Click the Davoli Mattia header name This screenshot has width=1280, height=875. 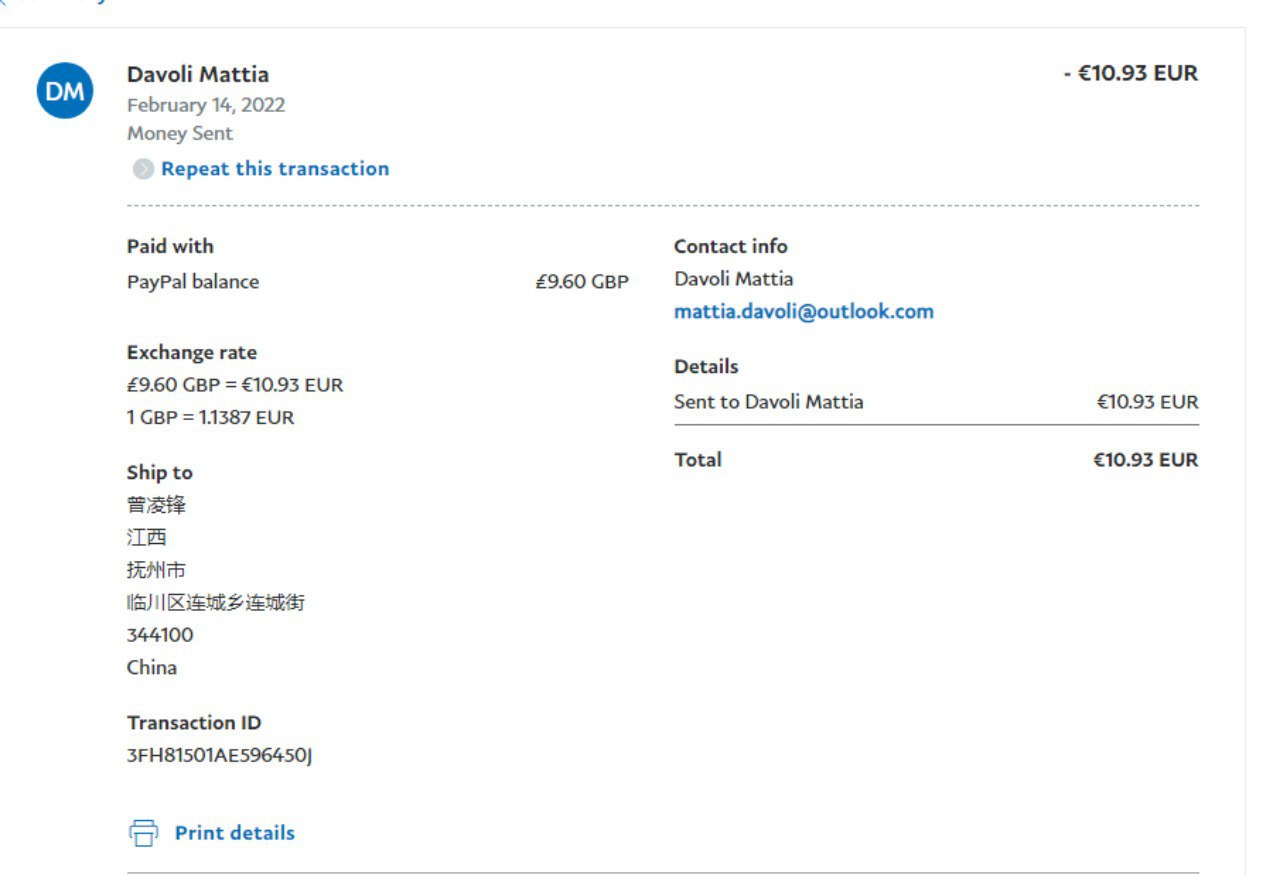click(198, 74)
